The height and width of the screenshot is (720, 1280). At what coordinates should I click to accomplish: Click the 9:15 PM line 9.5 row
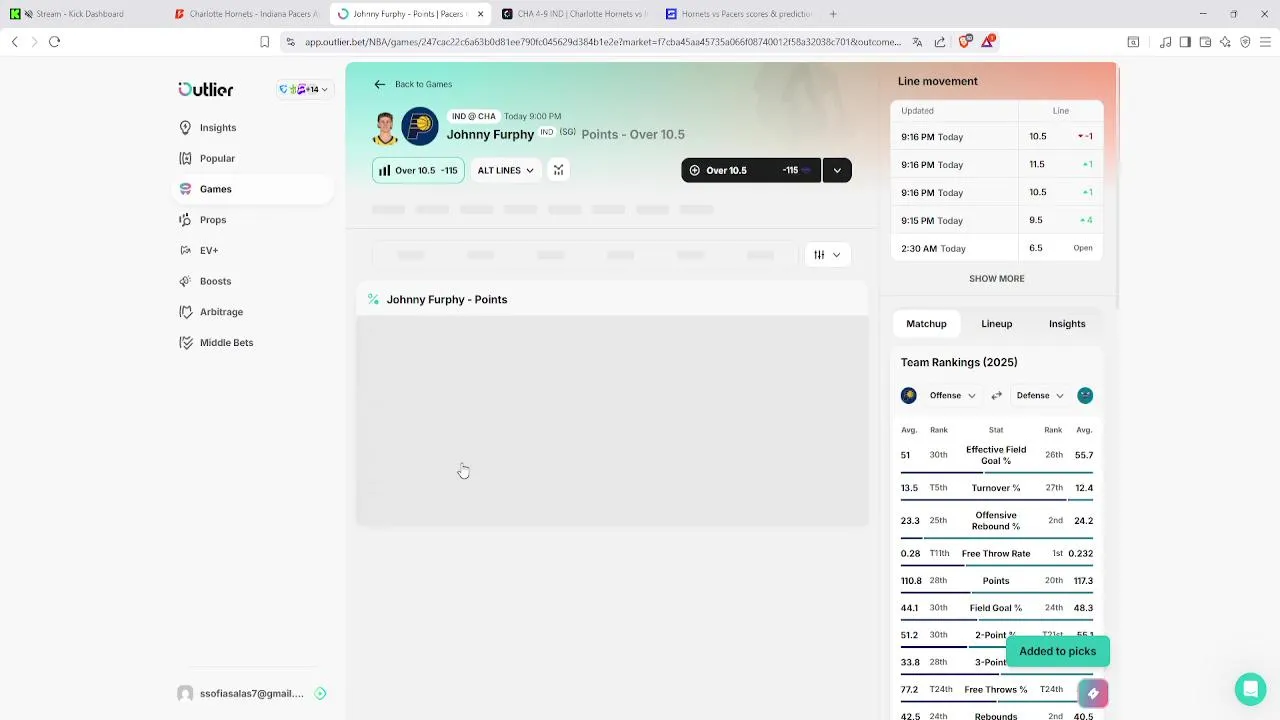tap(996, 220)
